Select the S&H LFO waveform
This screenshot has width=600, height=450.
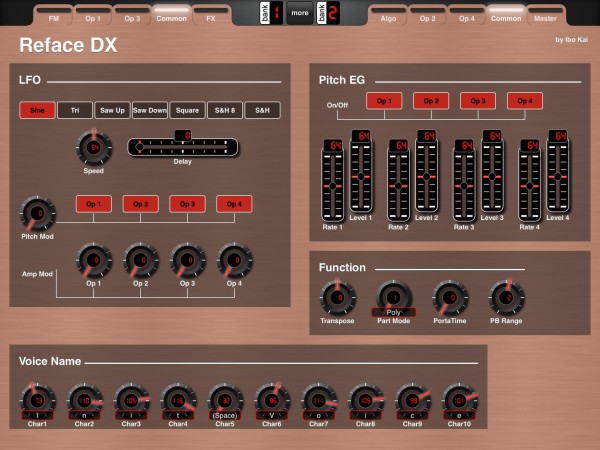262,110
